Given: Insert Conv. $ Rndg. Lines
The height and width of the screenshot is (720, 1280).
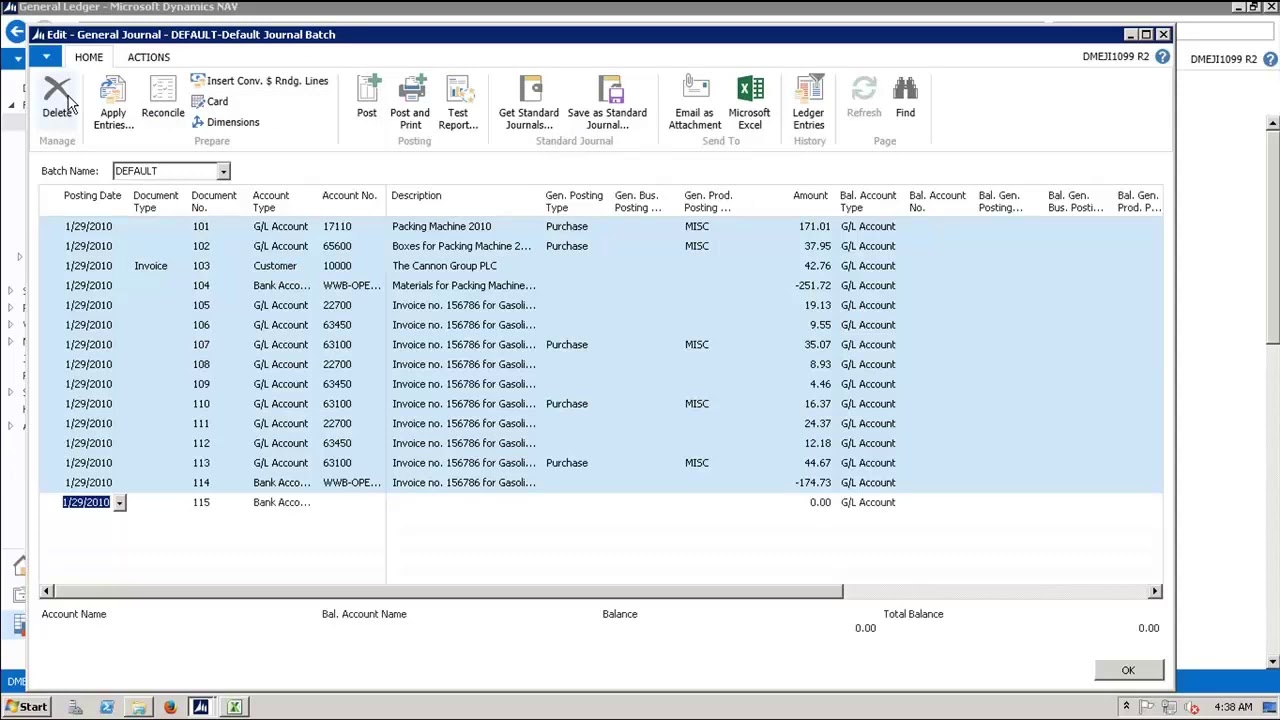Looking at the screenshot, I should 259,81.
